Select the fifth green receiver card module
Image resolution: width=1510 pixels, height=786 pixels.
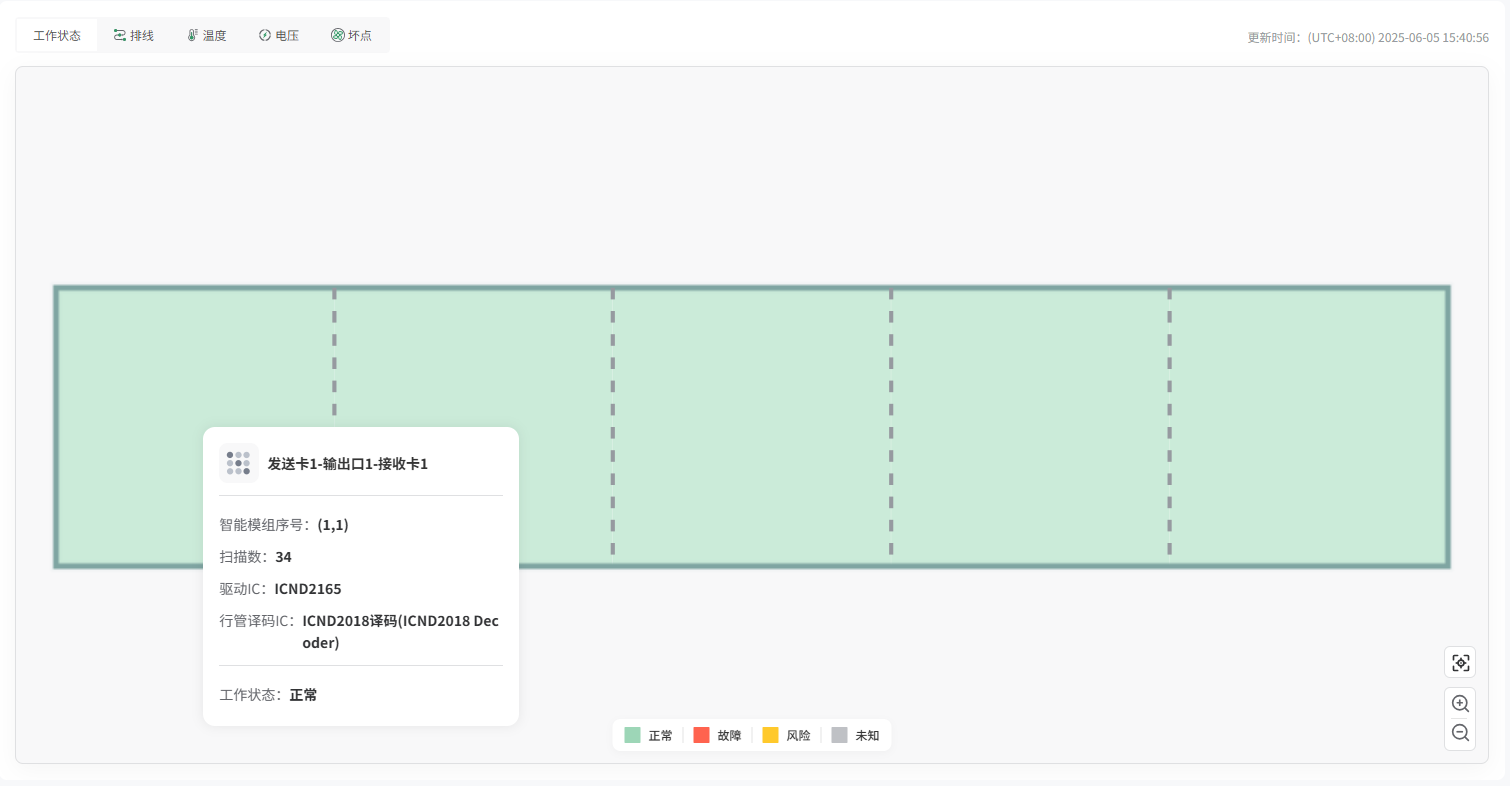1309,428
